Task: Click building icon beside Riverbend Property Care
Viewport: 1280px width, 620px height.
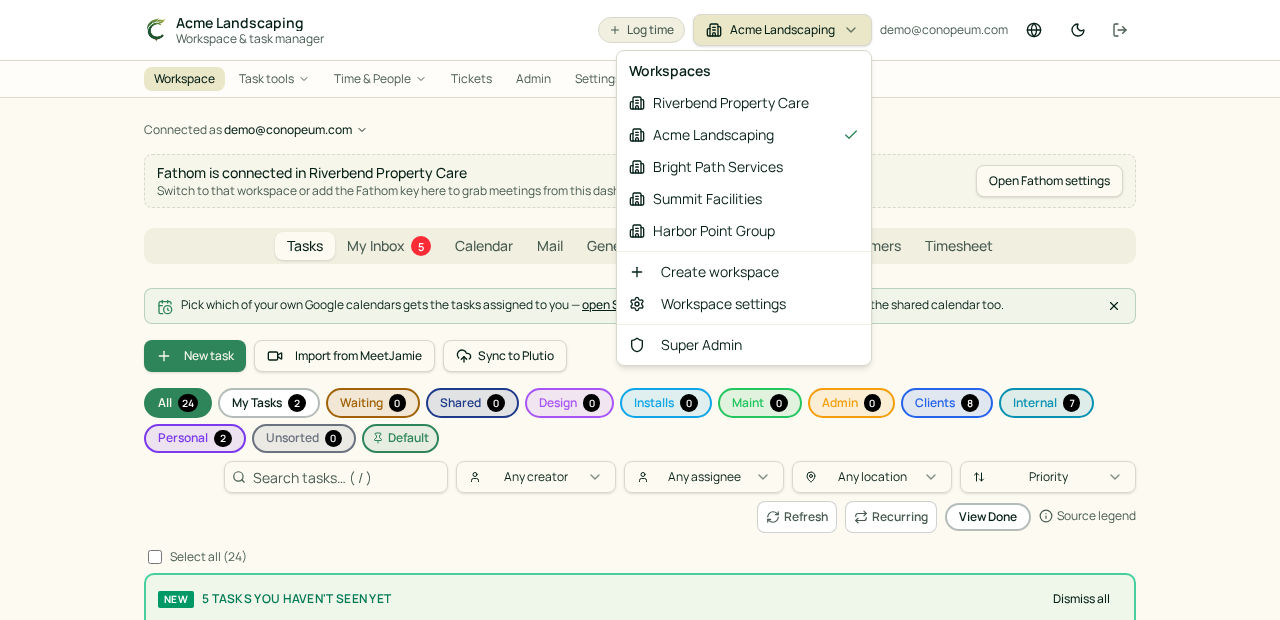Action: coord(637,103)
